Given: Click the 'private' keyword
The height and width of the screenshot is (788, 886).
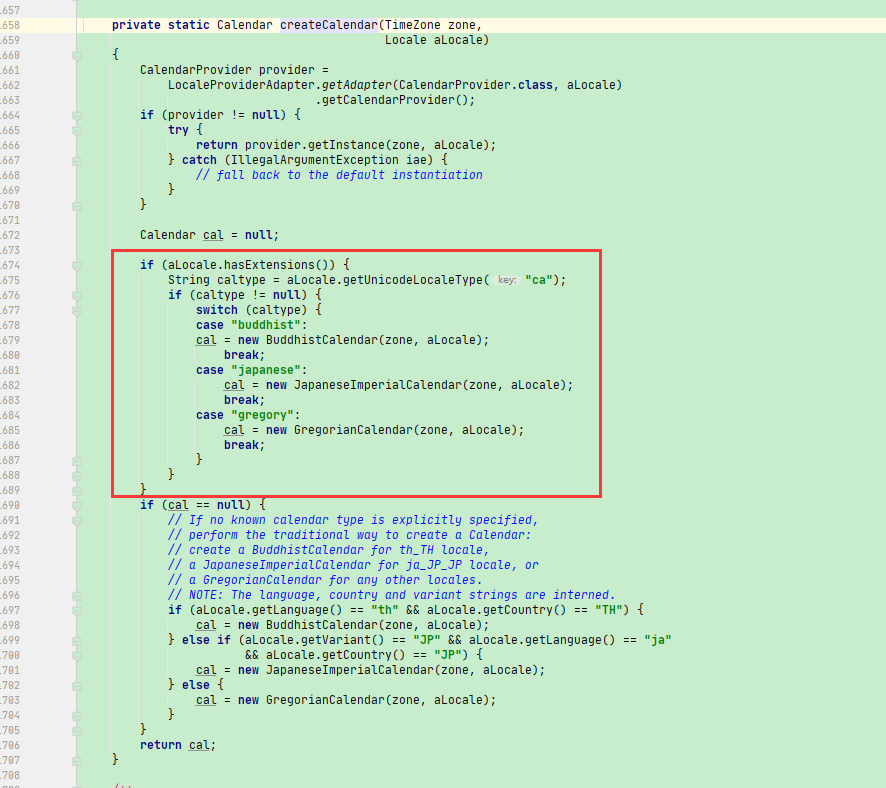Looking at the screenshot, I should (x=136, y=25).
